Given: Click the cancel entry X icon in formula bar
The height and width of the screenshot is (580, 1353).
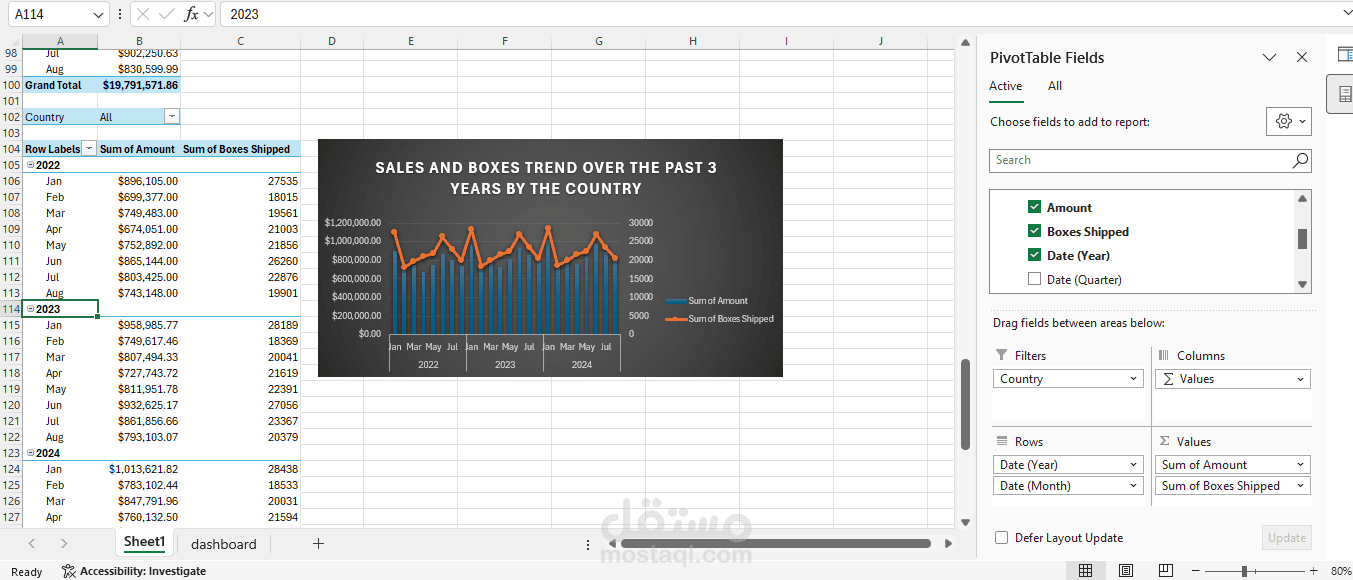Looking at the screenshot, I should point(143,14).
